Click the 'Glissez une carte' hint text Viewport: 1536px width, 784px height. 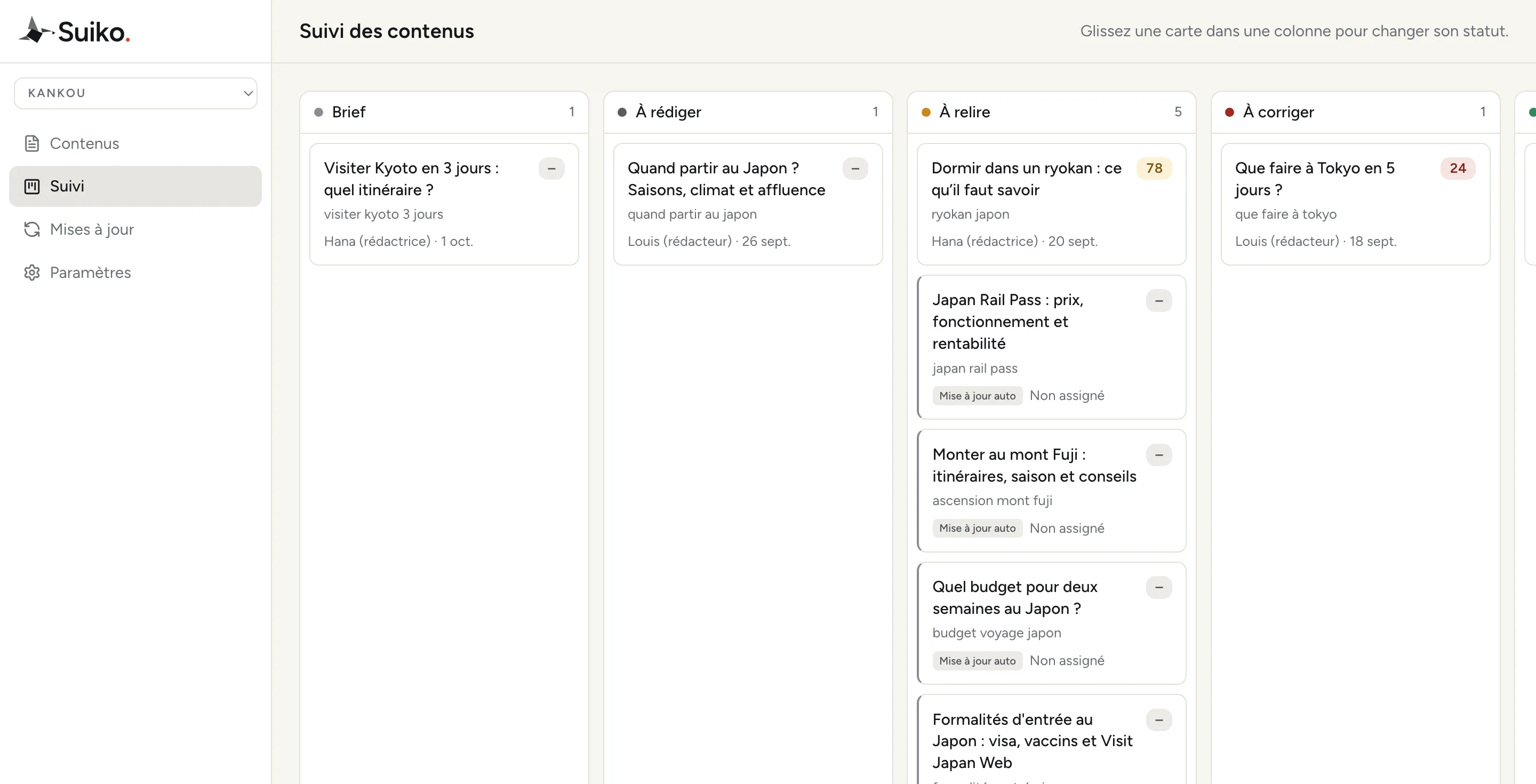tap(1294, 31)
